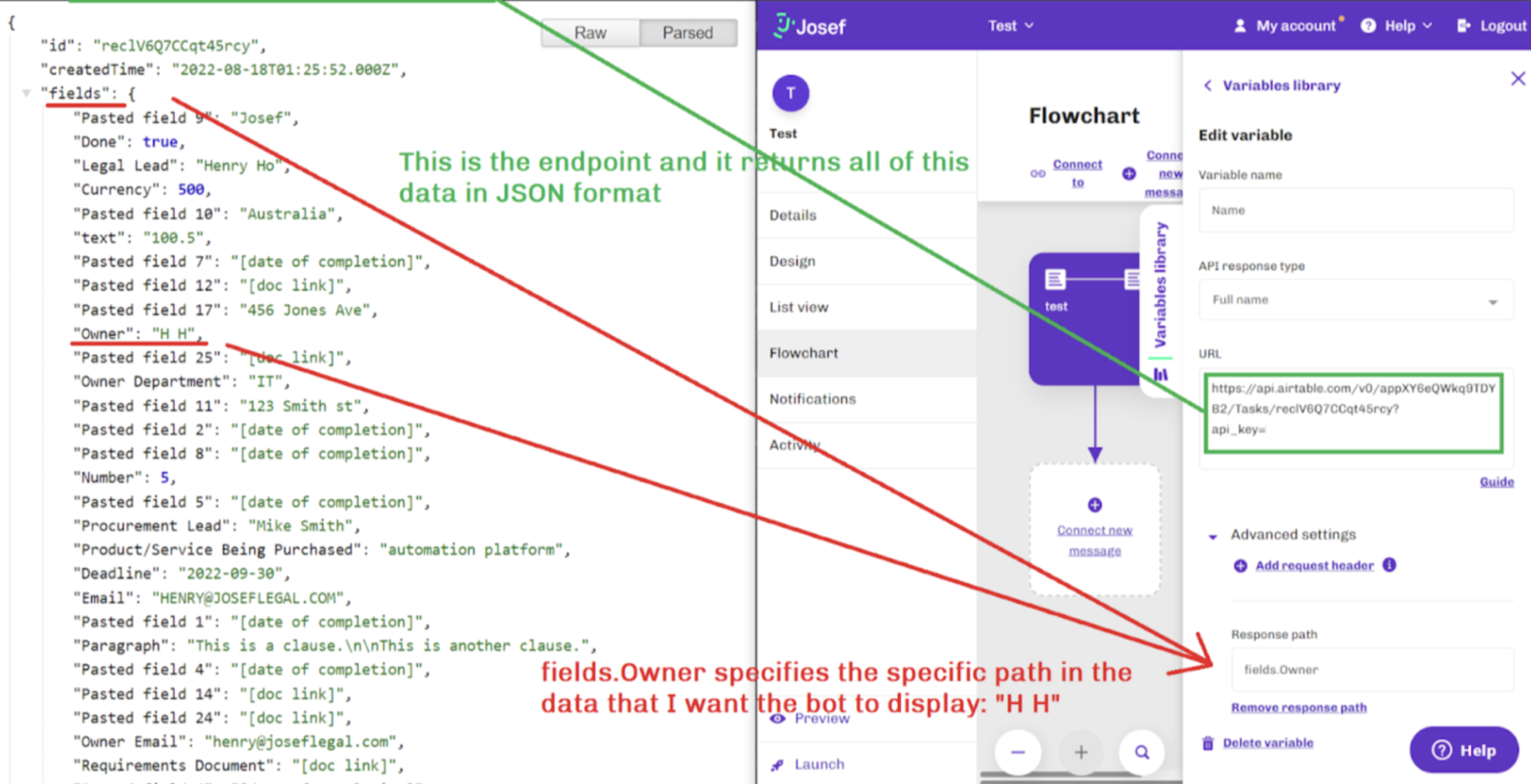Image resolution: width=1531 pixels, height=784 pixels.
Task: Zoom in with the plus button
Action: [x=1081, y=752]
